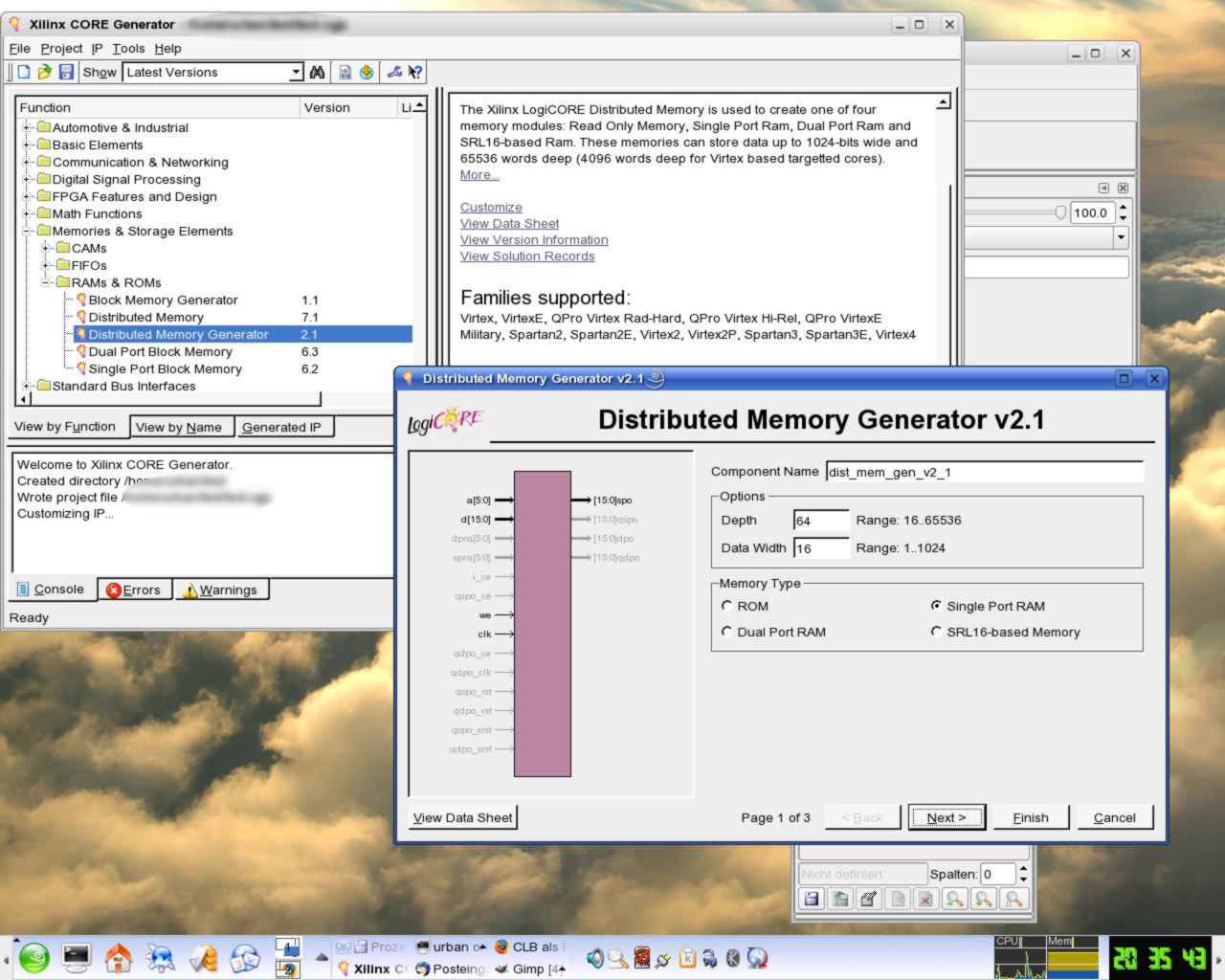This screenshot has height=980, width=1225.
Task: Click the slider handle next to 100.0
Action: [1060, 212]
